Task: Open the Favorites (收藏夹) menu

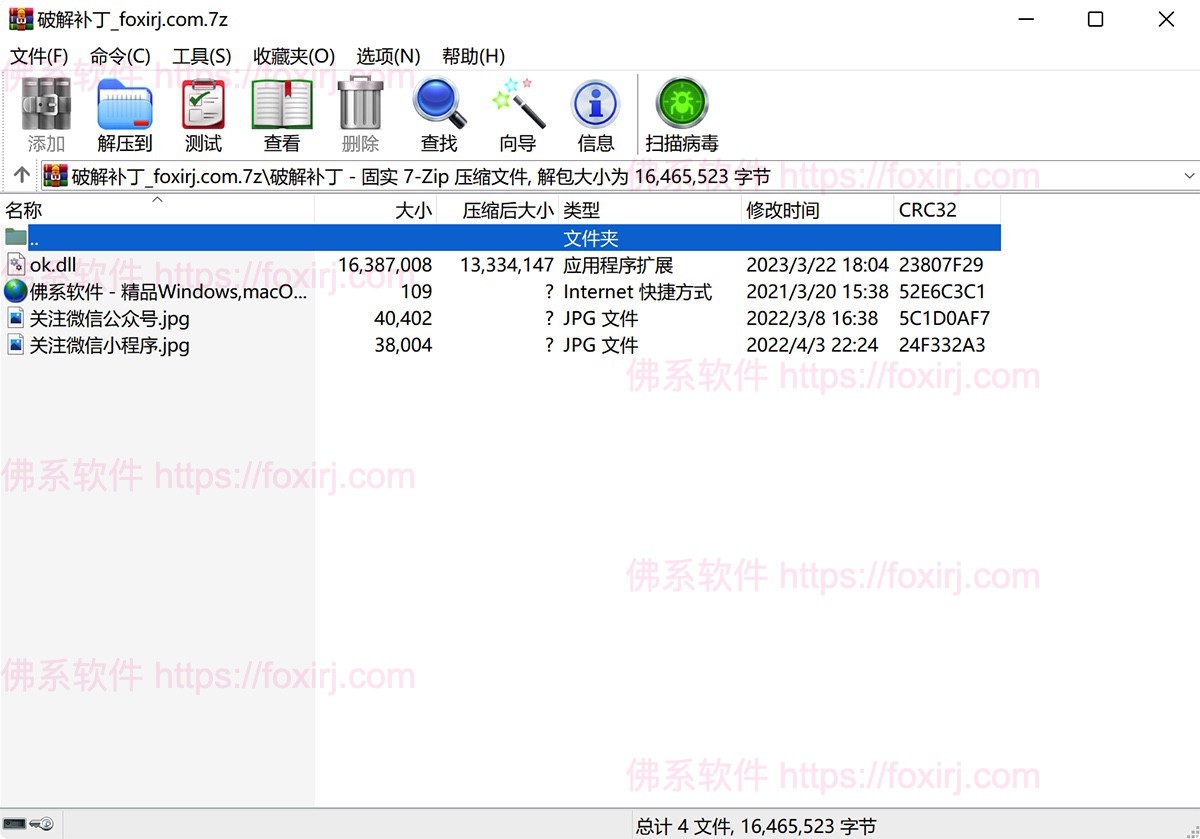Action: point(294,56)
